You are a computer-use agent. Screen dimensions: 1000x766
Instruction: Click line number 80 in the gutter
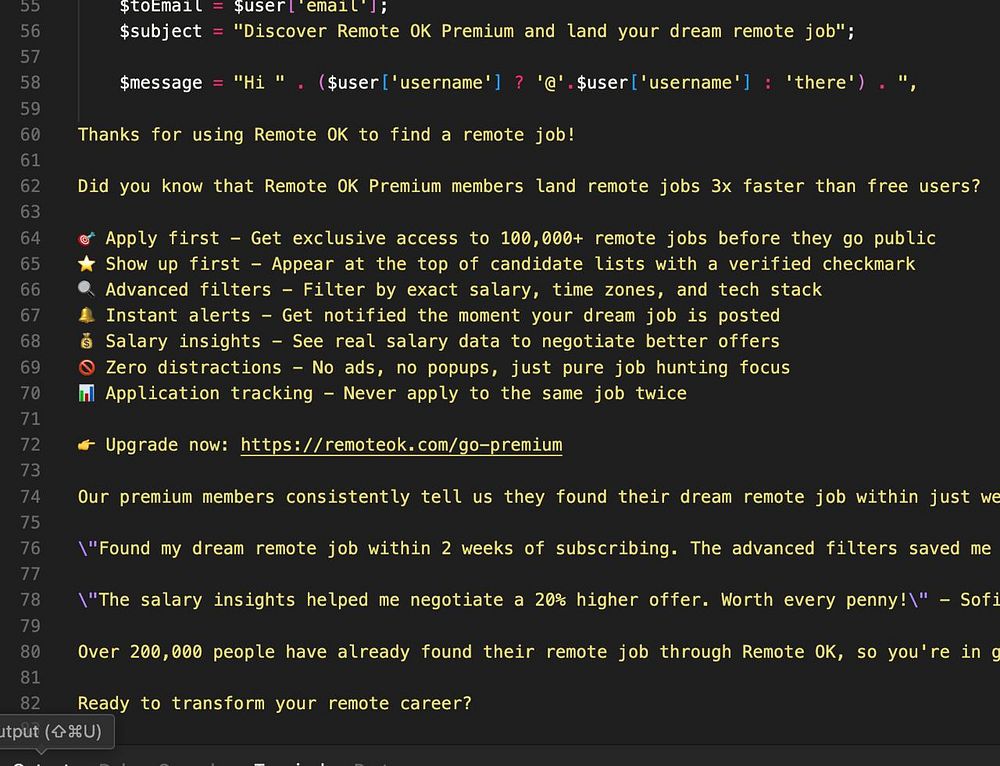point(30,652)
